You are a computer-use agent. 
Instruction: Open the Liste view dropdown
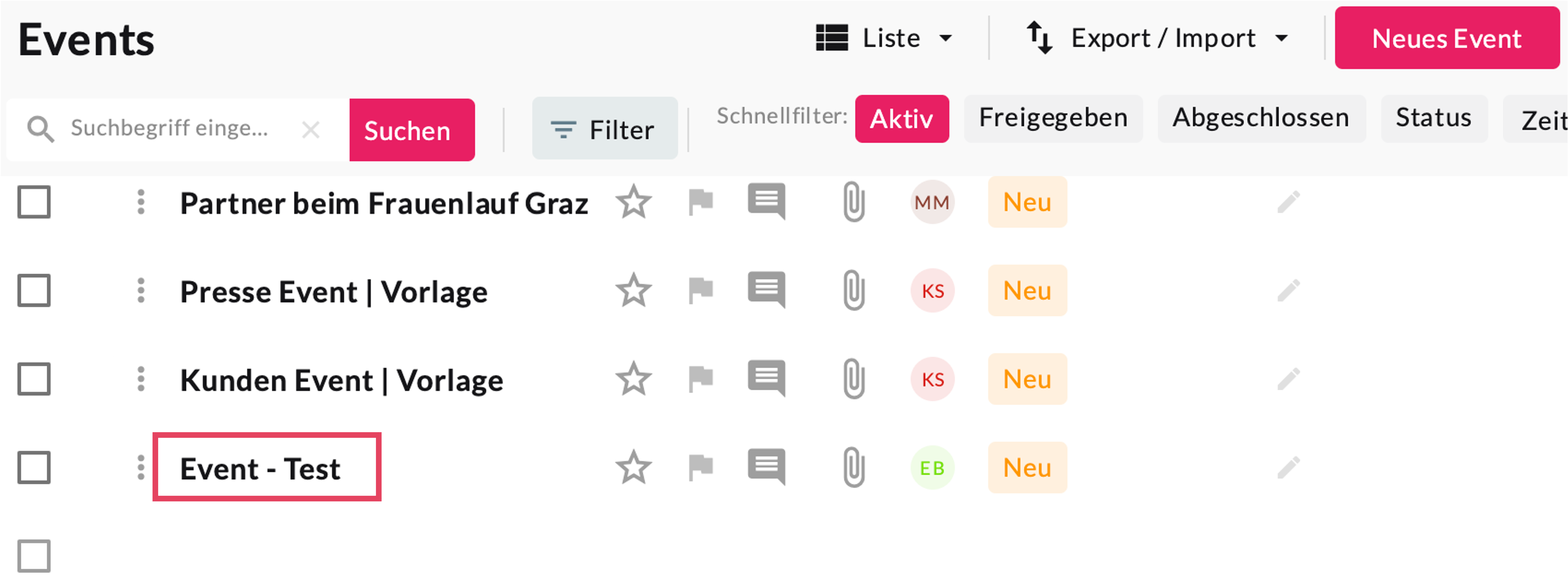pos(884,38)
